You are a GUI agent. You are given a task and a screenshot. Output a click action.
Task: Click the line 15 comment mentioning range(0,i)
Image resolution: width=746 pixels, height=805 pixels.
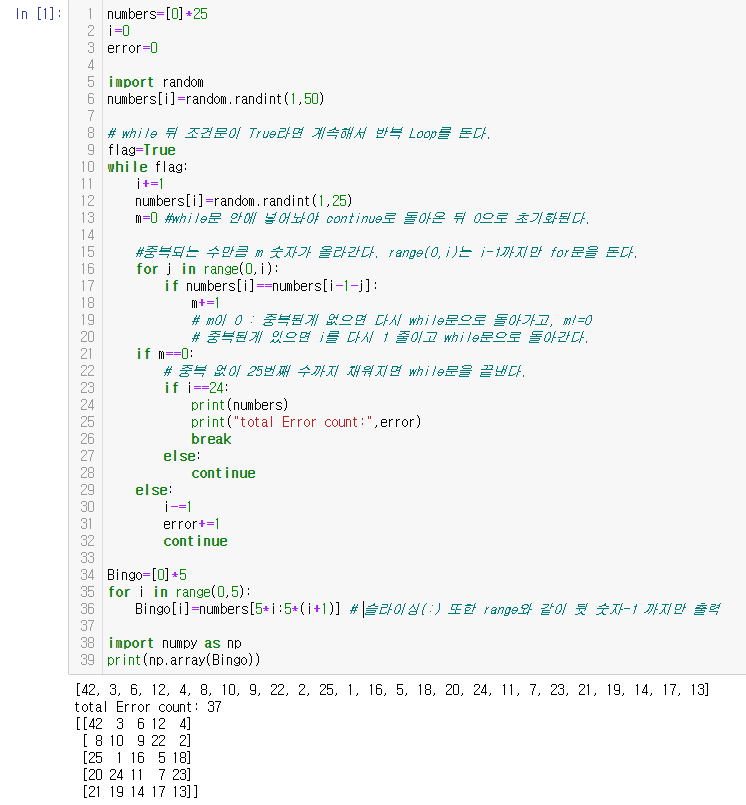click(386, 252)
